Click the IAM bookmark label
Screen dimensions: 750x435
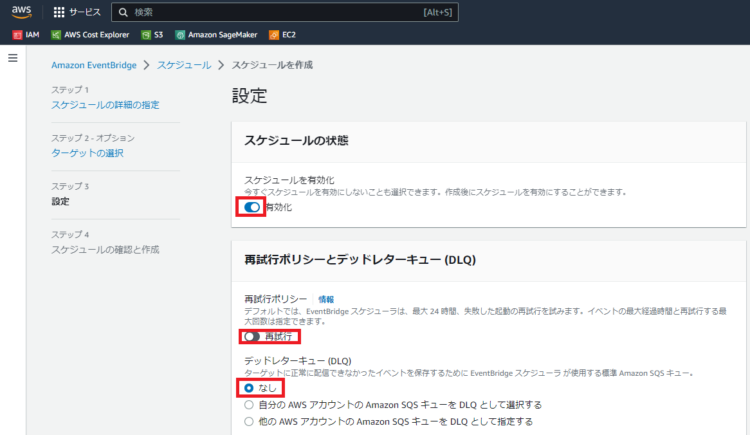[x=33, y=35]
